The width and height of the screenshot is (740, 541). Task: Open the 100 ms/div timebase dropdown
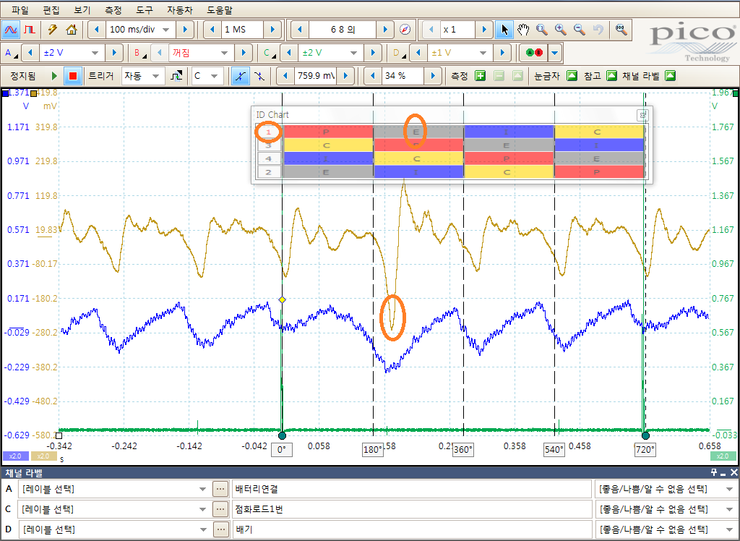pyautogui.click(x=166, y=30)
